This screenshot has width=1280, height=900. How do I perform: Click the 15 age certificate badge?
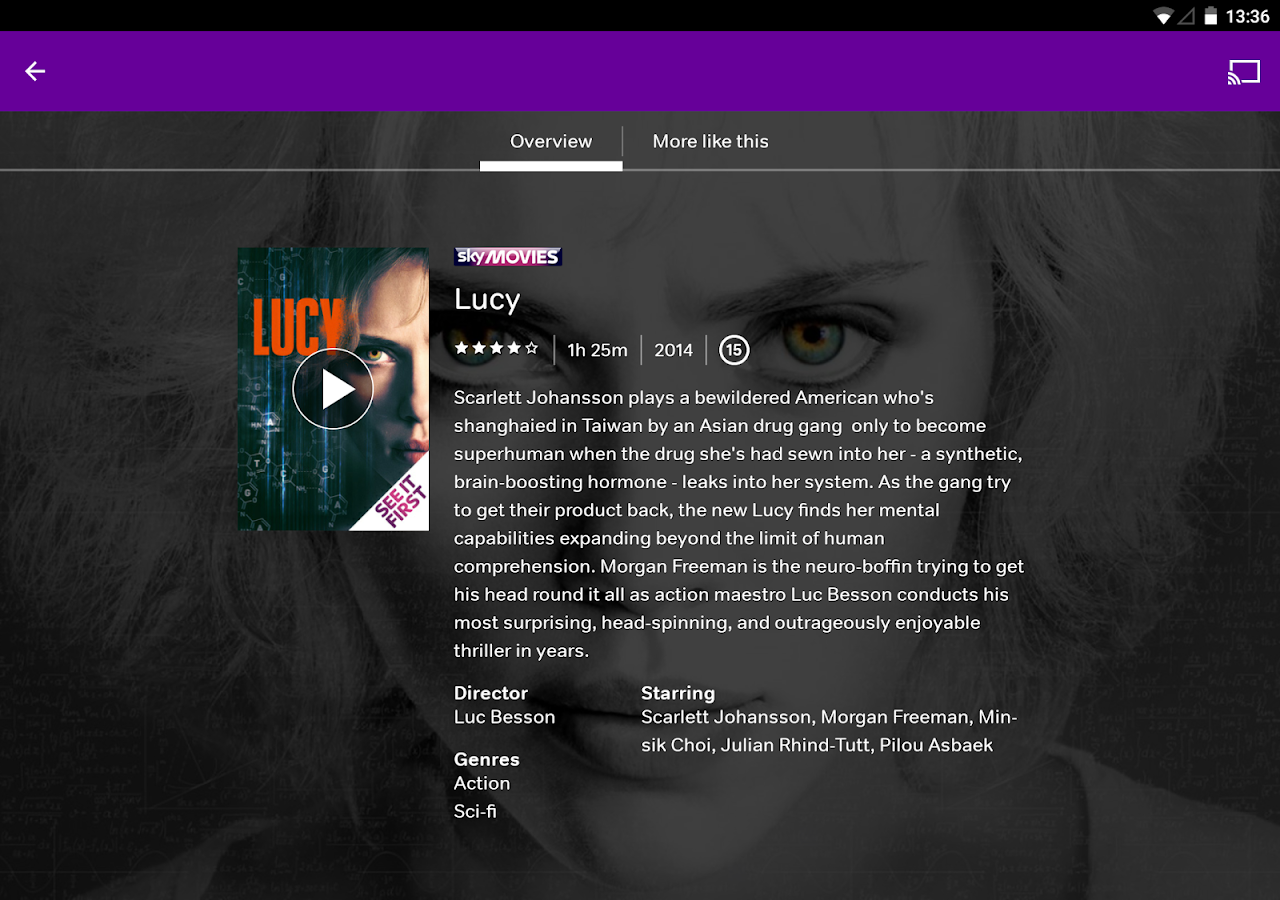(x=734, y=350)
